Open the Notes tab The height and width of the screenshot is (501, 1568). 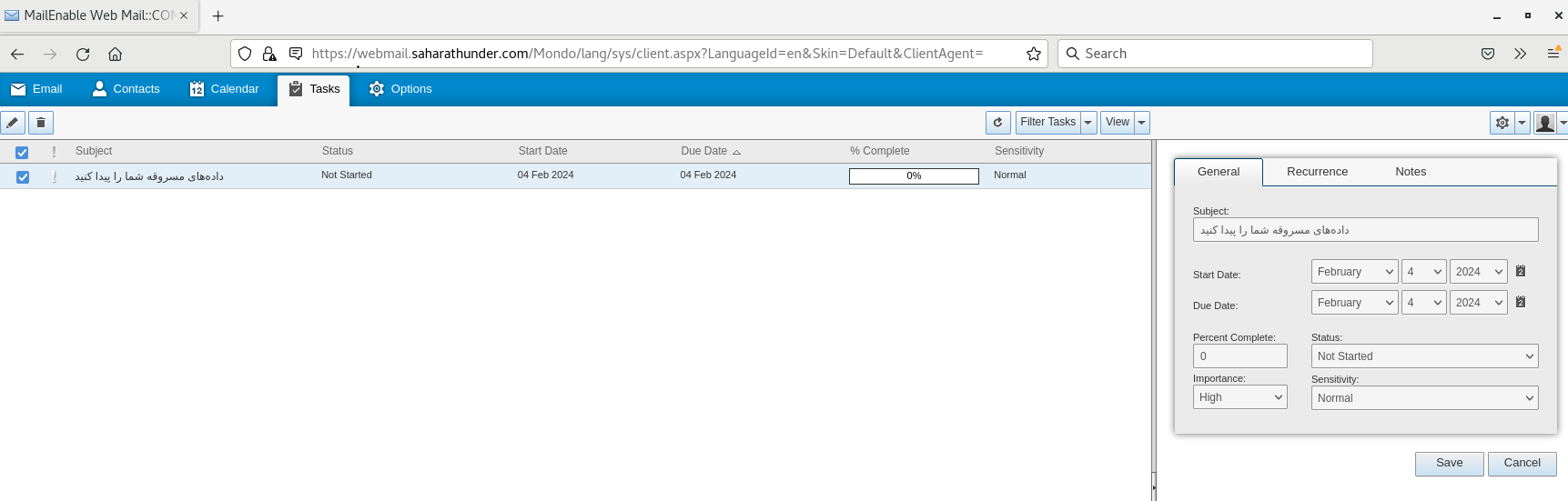click(1411, 172)
